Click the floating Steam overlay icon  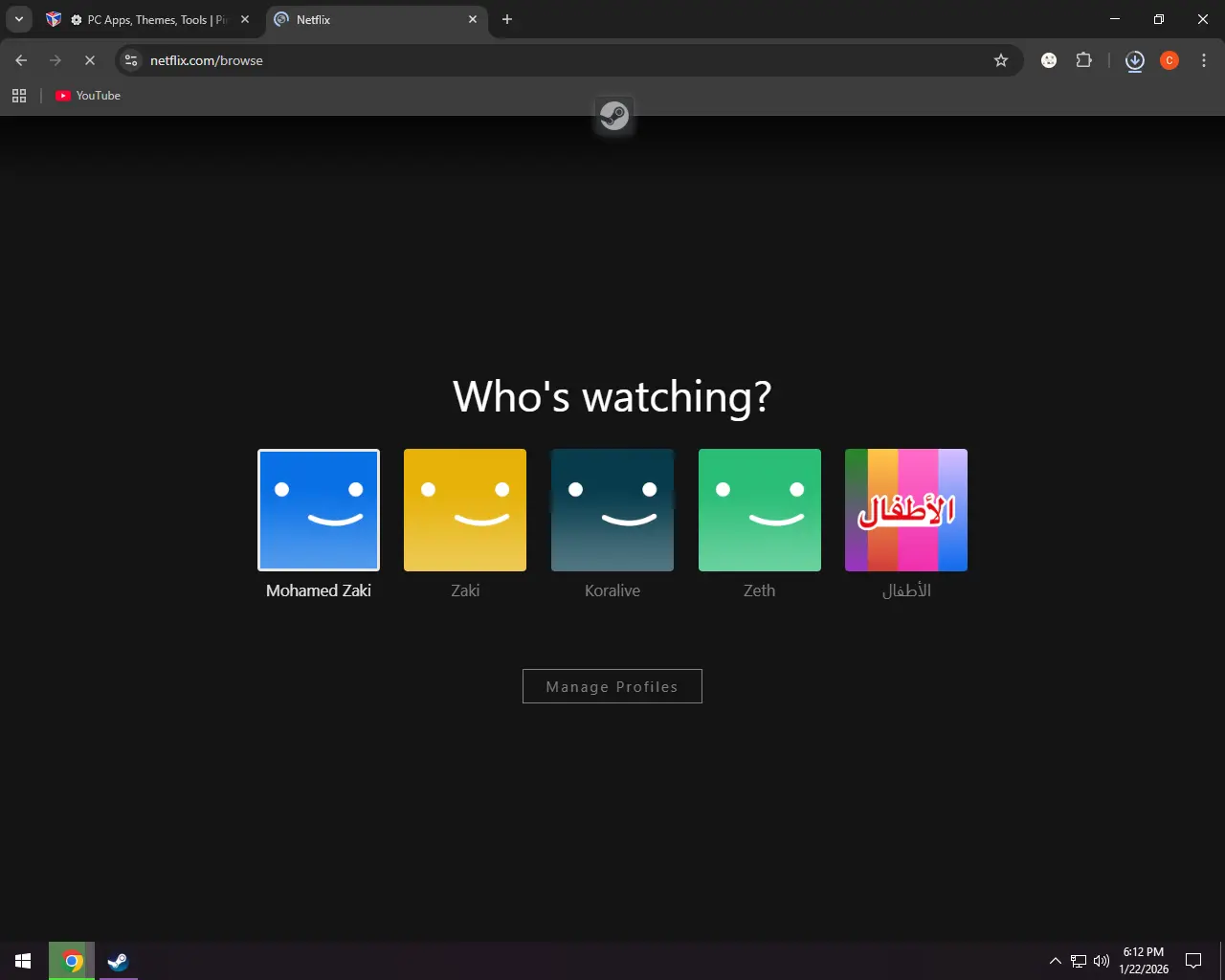(613, 116)
